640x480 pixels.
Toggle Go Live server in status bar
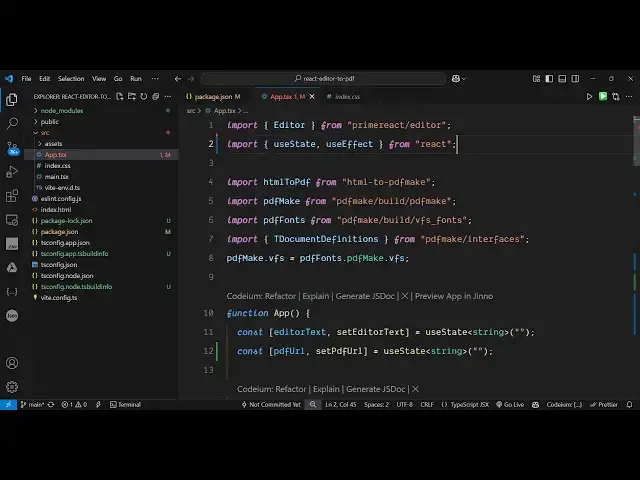[x=510, y=404]
